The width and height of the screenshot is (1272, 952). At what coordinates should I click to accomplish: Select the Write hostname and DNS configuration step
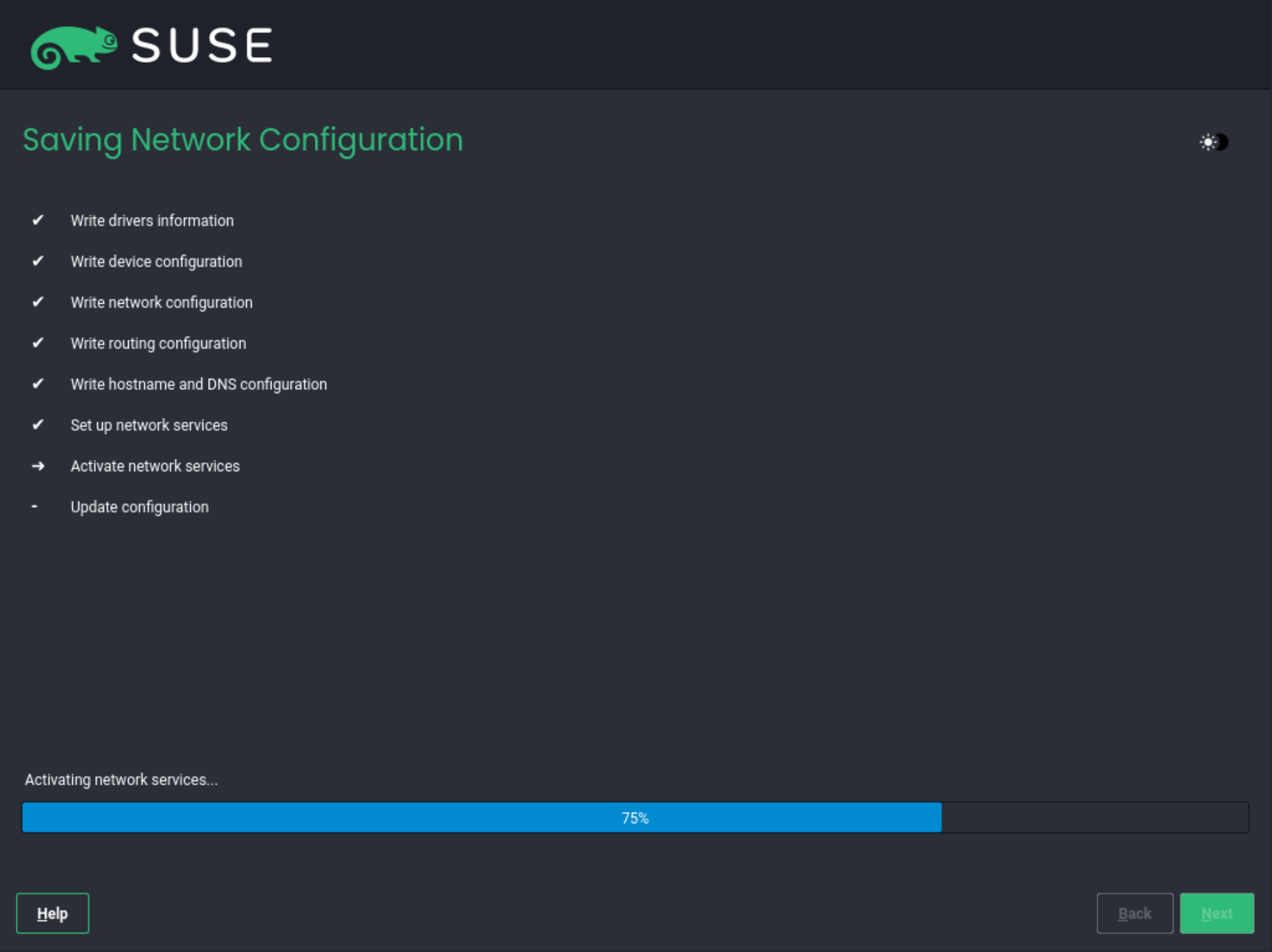(199, 384)
